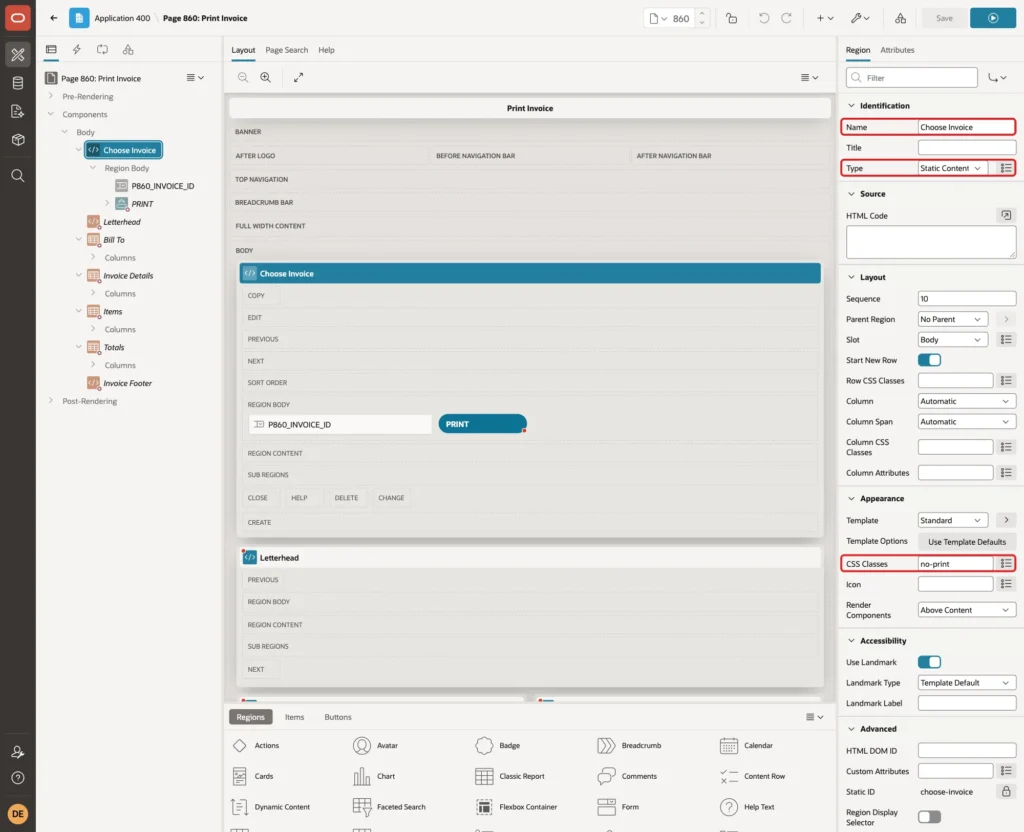This screenshot has height=832, width=1024.
Task: Open the Landmark Type dropdown
Action: 967,682
